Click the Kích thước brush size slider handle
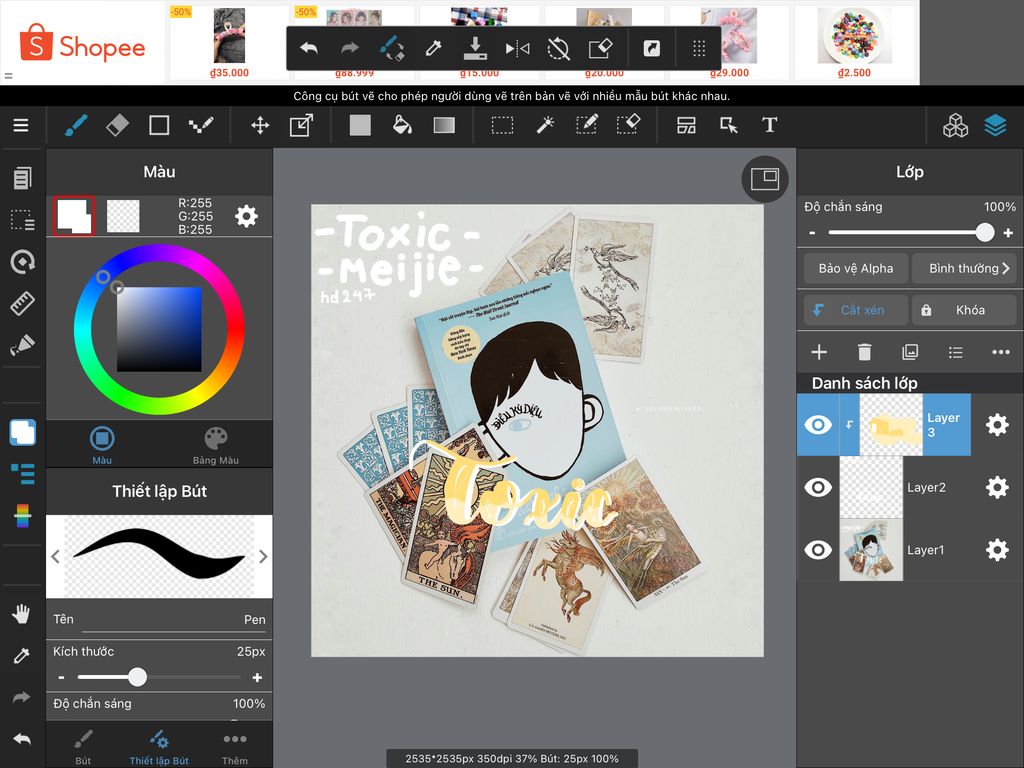The width and height of the screenshot is (1024, 768). [137, 677]
